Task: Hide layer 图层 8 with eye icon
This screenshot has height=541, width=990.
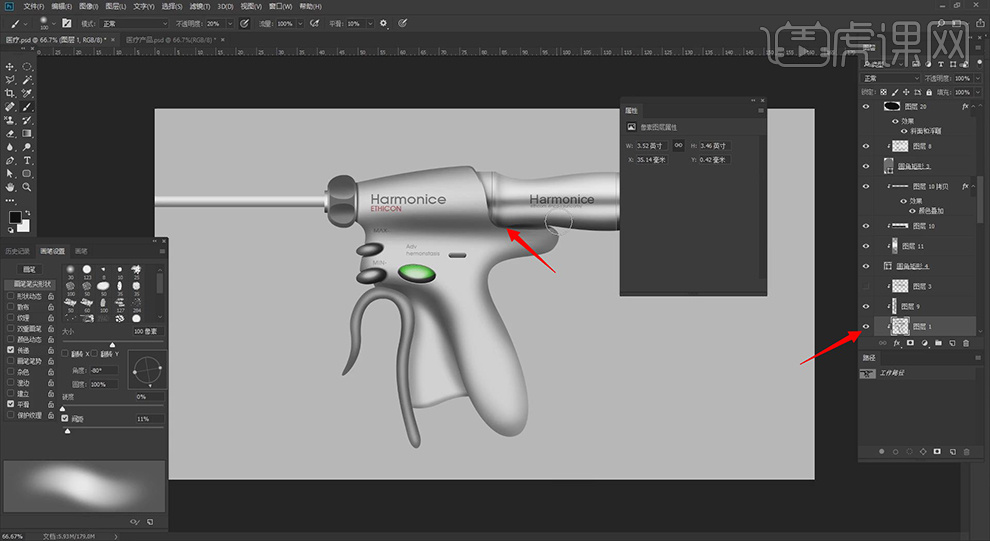Action: 866,145
